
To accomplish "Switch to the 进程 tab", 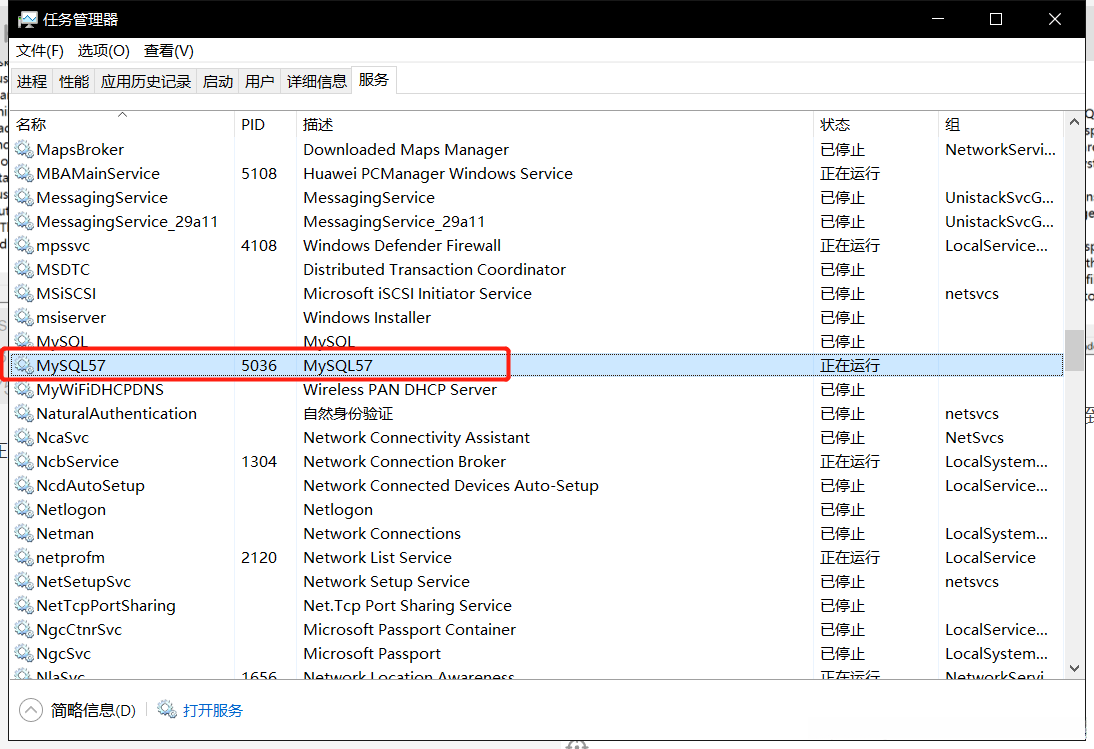I will coord(31,82).
